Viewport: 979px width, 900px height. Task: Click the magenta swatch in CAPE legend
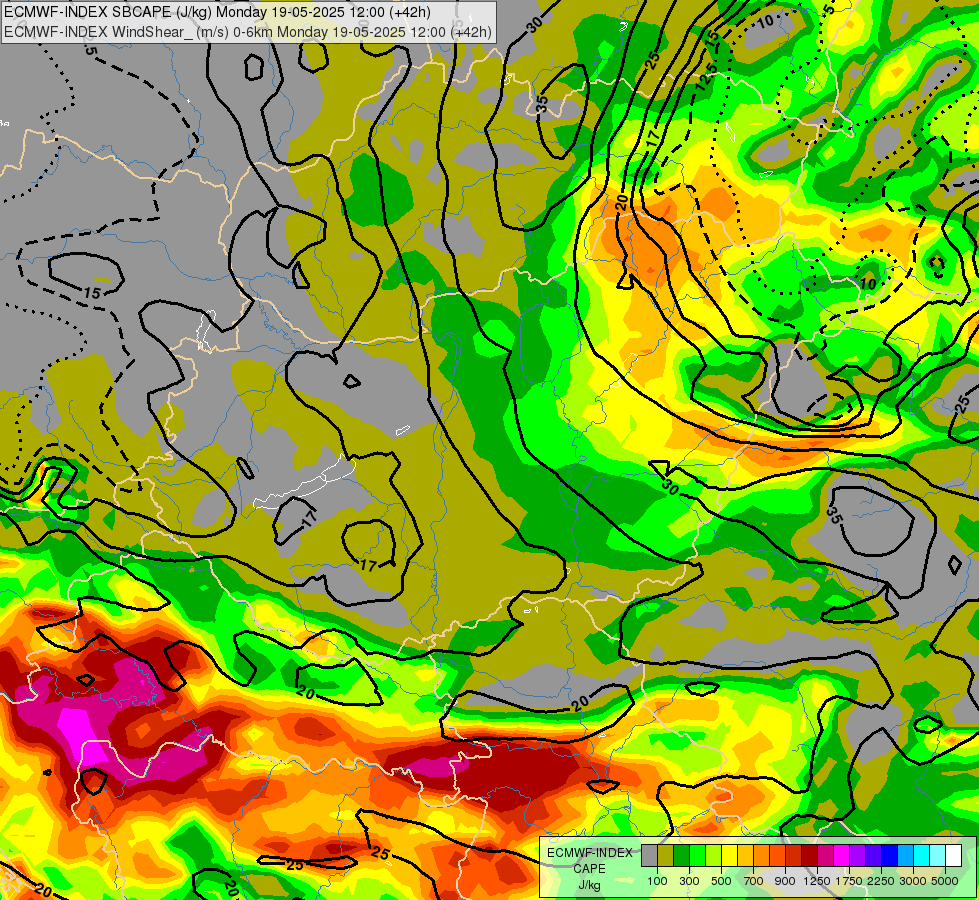tap(841, 856)
